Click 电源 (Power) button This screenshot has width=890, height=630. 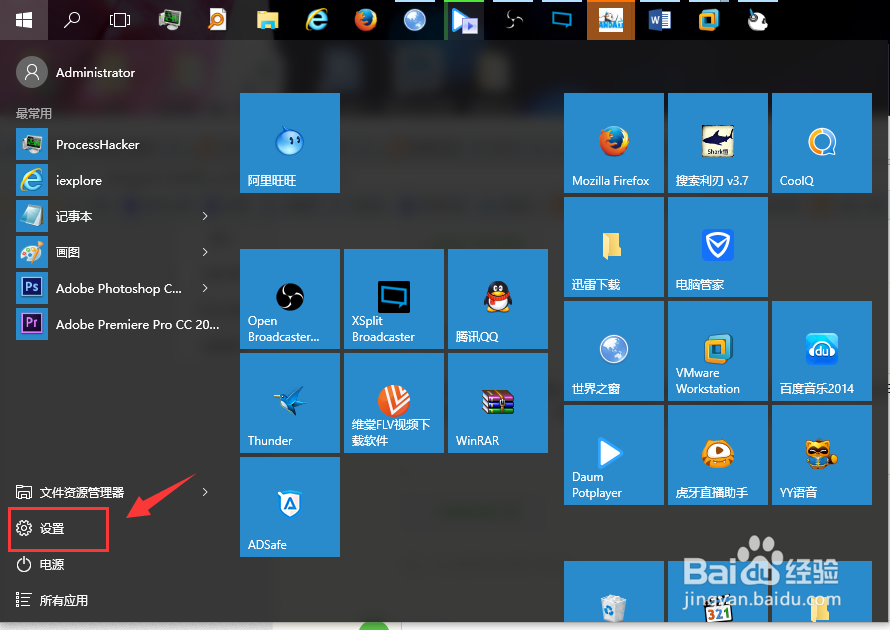tap(40, 565)
